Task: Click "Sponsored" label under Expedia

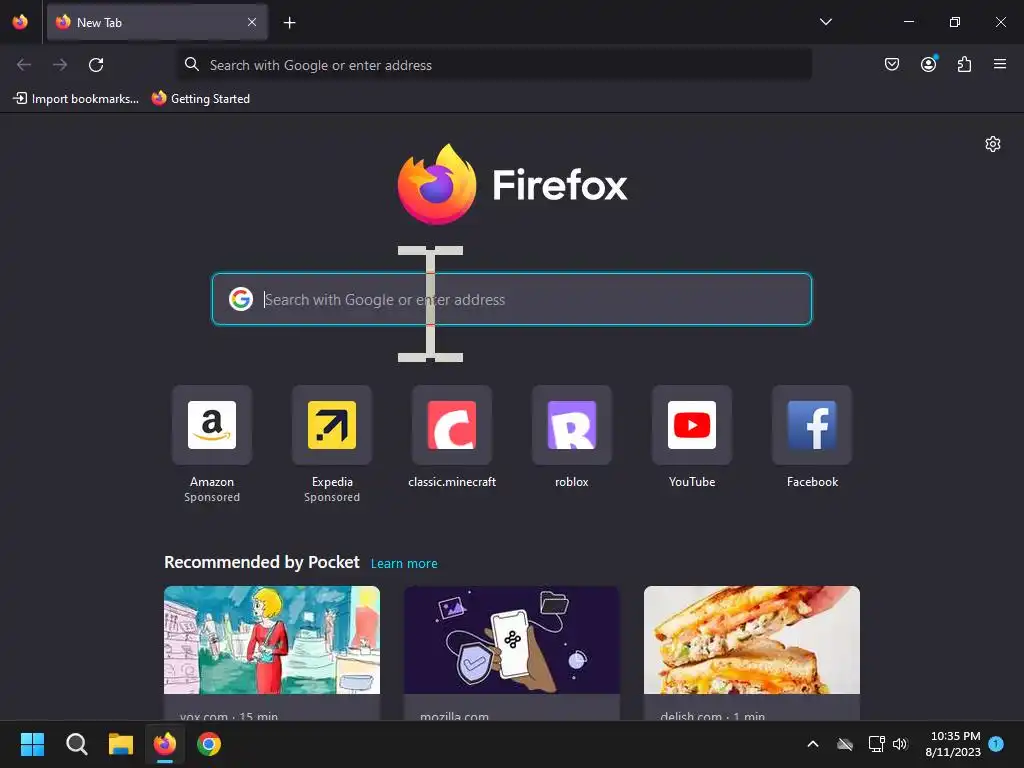Action: pyautogui.click(x=332, y=497)
